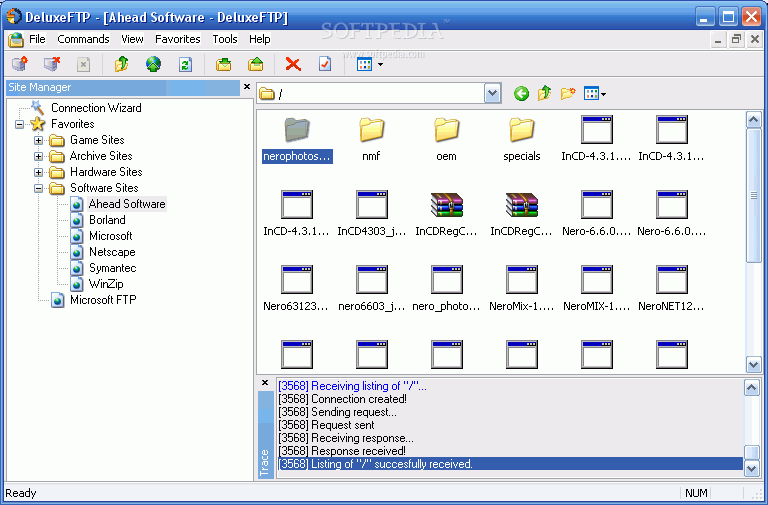Select the InCD4303_j file icon
The height and width of the screenshot is (505, 768).
372,205
